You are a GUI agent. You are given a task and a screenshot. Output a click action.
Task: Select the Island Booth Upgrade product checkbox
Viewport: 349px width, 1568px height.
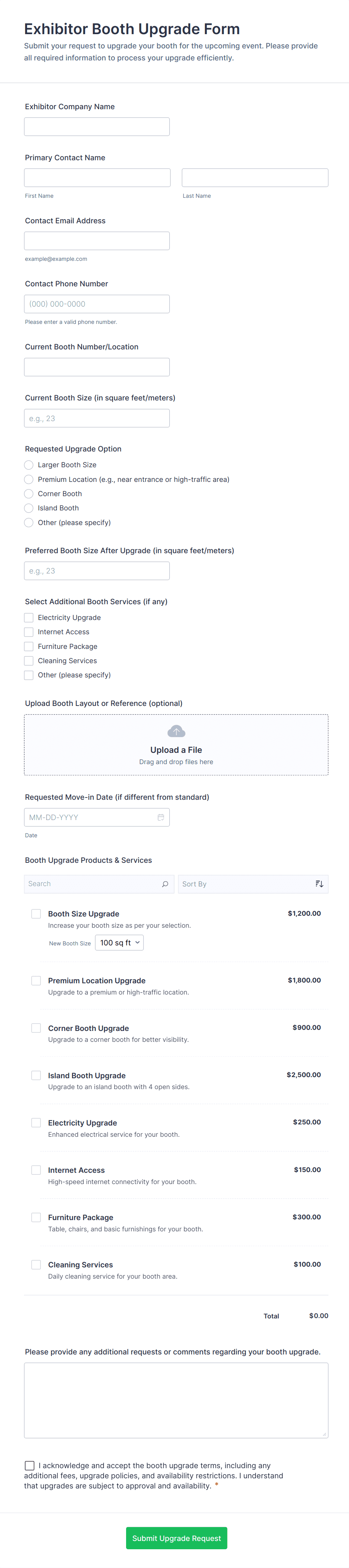pyautogui.click(x=36, y=1076)
